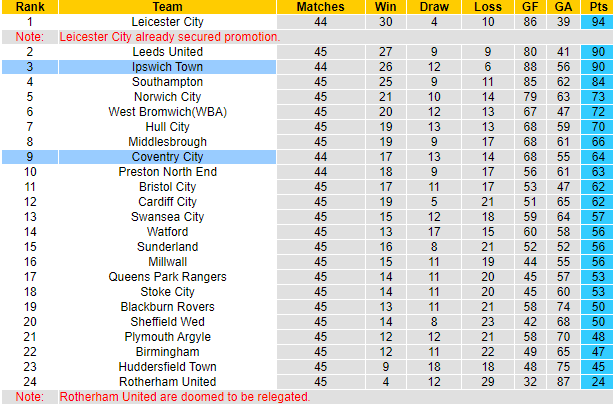Image resolution: width=613 pixels, height=404 pixels.
Task: Click the Leicester City promotion note
Action: 170,36
